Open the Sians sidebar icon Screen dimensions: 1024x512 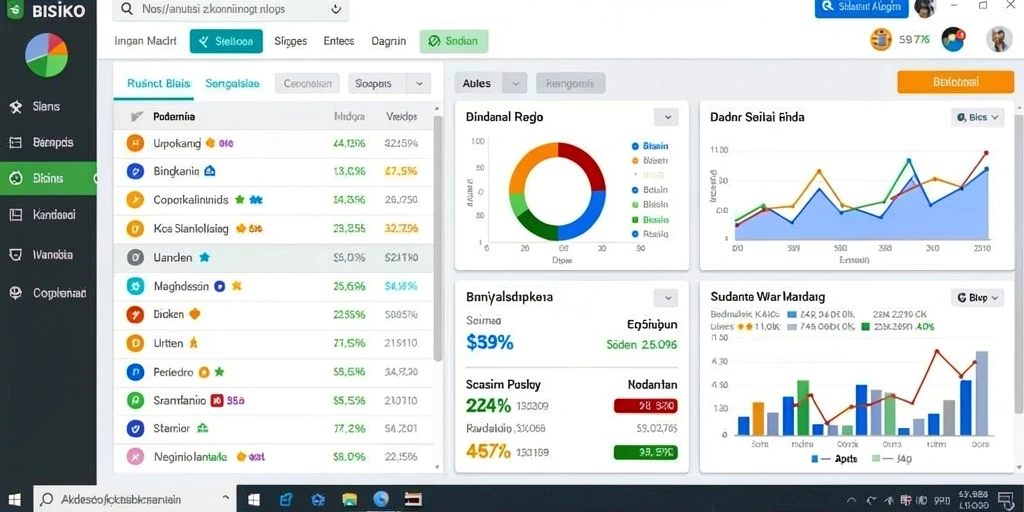click(x=16, y=107)
